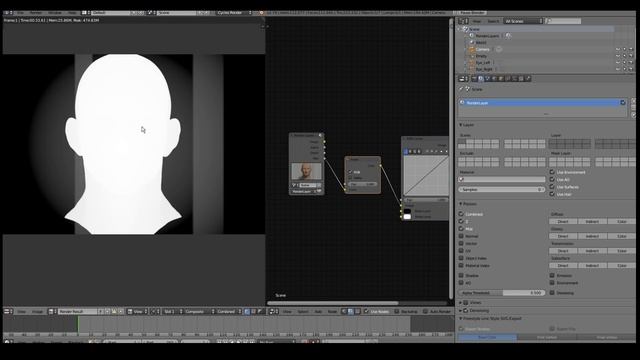The image size is (640, 360).
Task: Expand the Views panel
Action: coord(461,303)
